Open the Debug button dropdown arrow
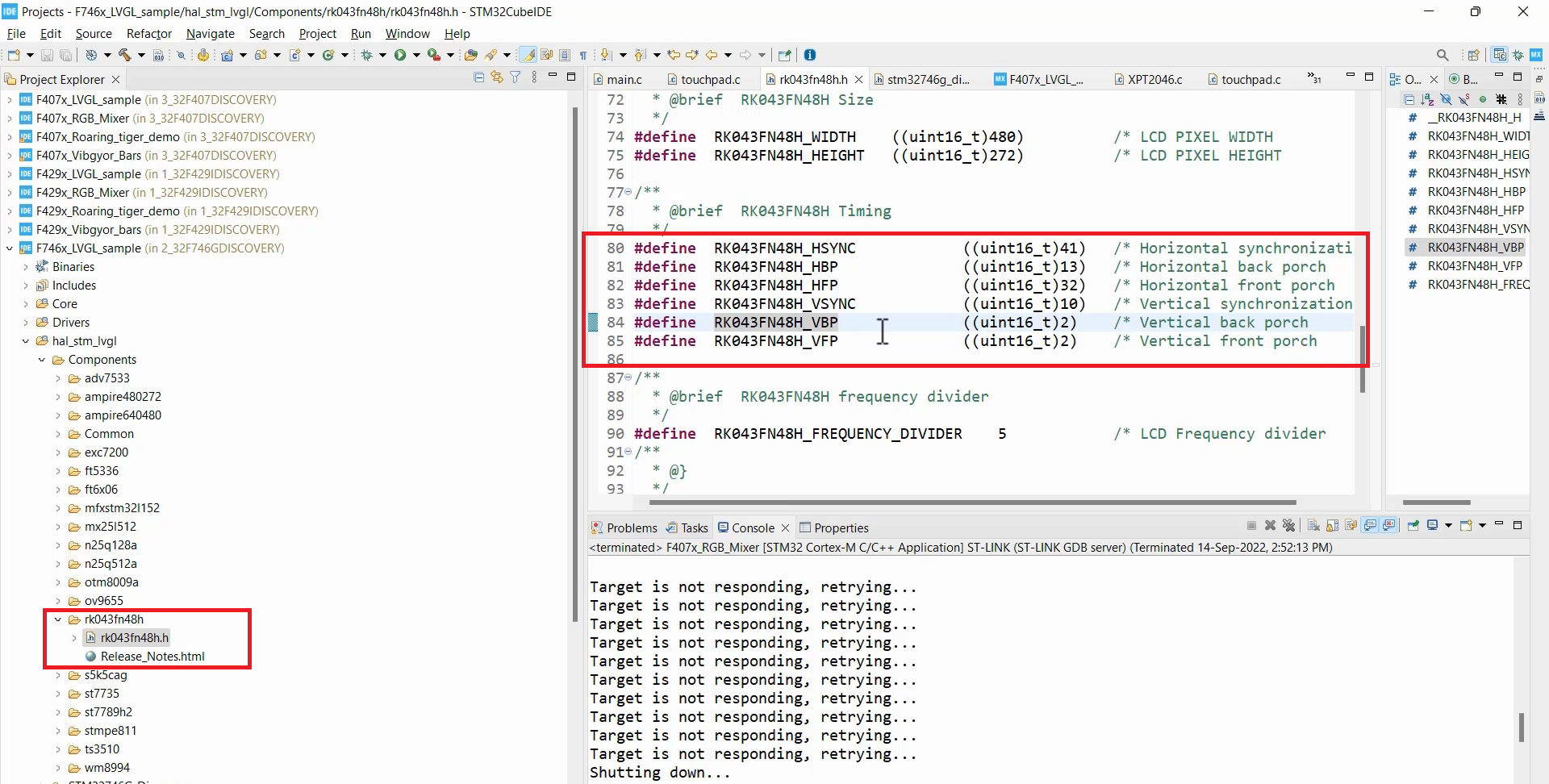This screenshot has width=1549, height=784. 382,55
